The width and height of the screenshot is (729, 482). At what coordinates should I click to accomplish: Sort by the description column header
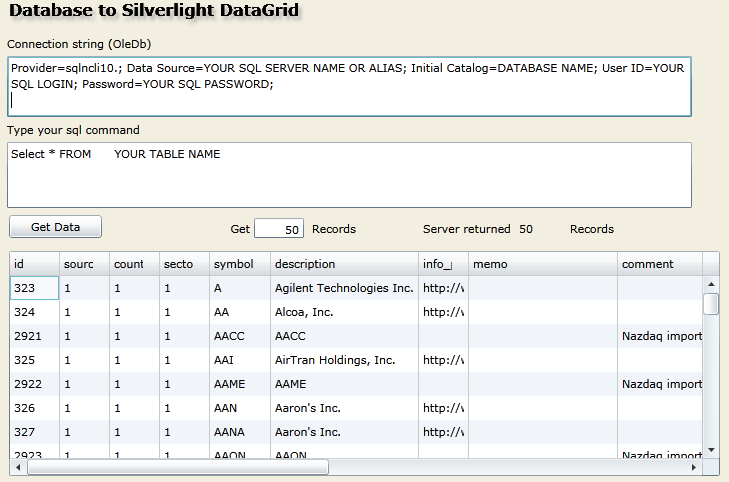[344, 264]
